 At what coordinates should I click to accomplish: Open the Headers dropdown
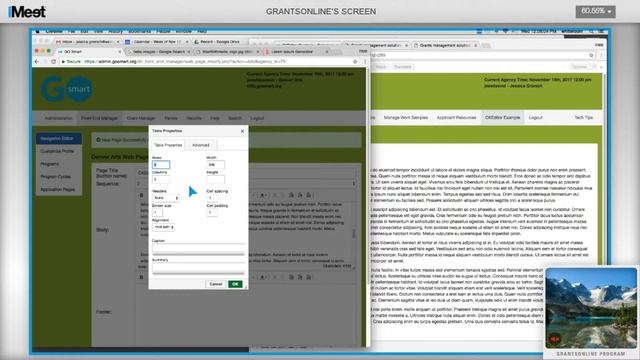coord(166,198)
